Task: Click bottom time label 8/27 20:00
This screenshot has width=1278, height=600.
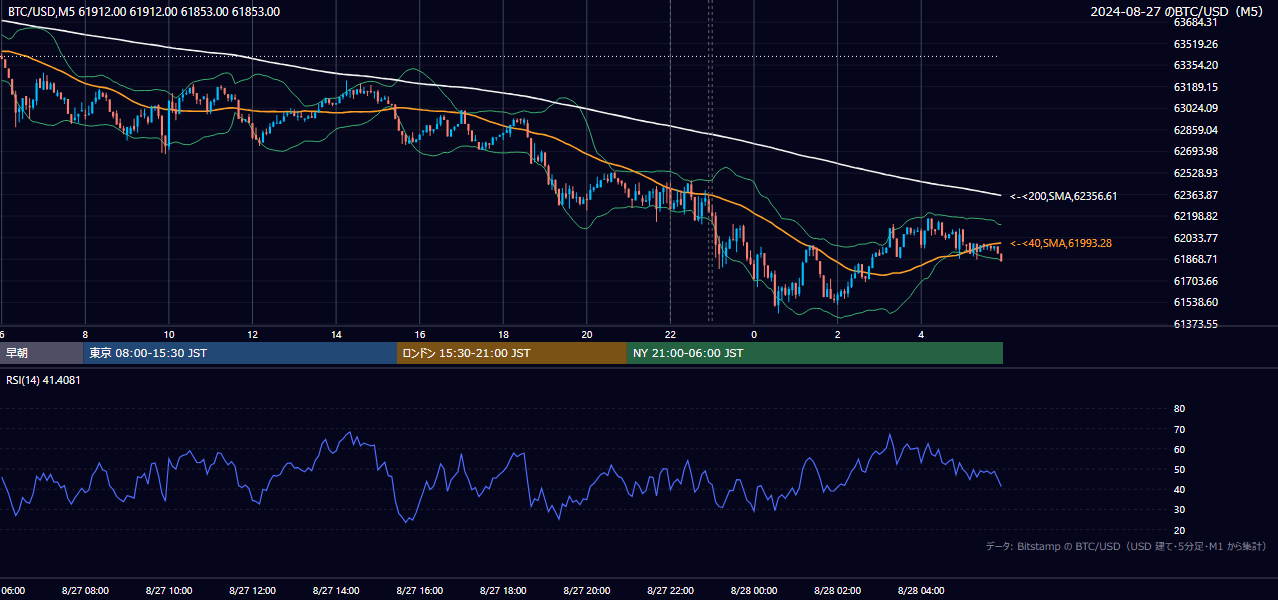Action: (x=587, y=590)
